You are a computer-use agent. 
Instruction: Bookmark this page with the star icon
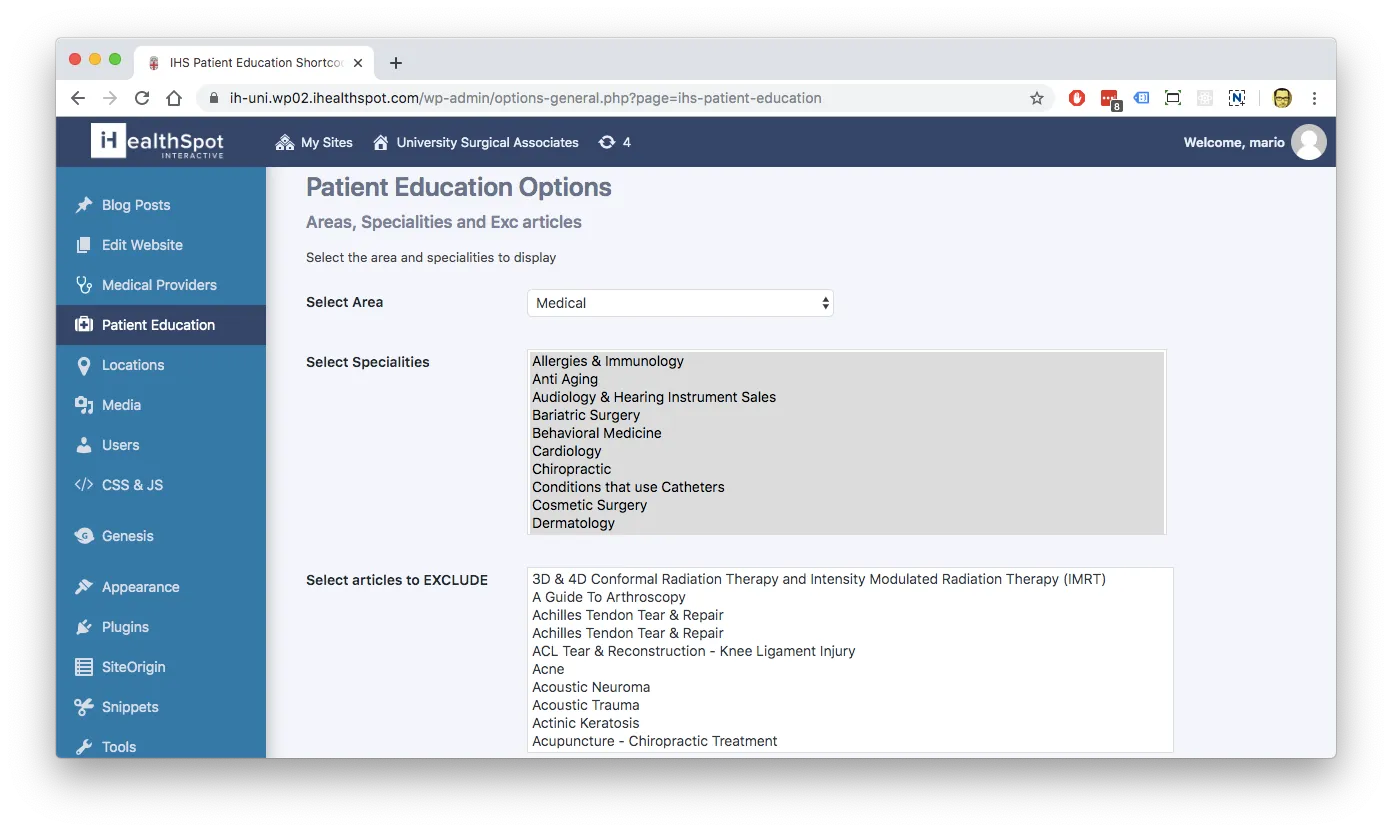(1037, 98)
